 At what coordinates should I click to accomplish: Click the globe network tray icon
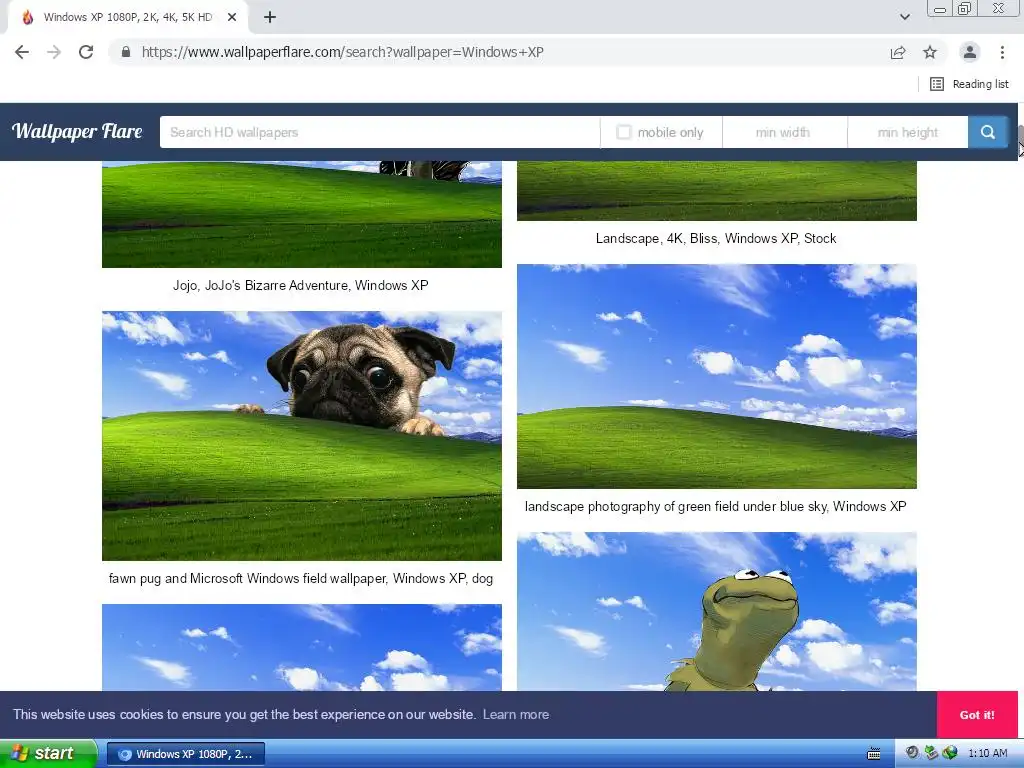[950, 753]
